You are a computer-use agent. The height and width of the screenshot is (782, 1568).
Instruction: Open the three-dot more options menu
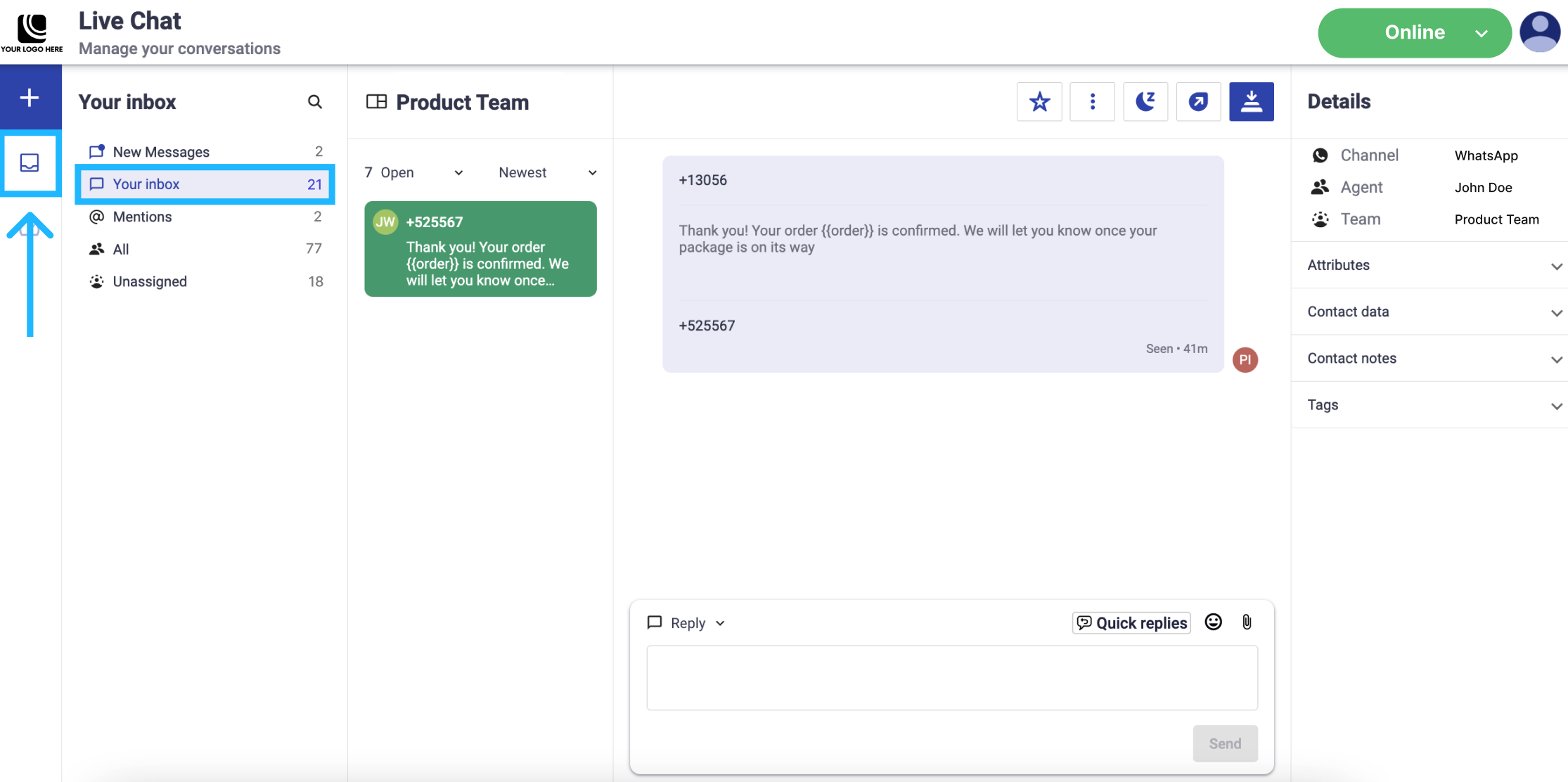pos(1092,102)
